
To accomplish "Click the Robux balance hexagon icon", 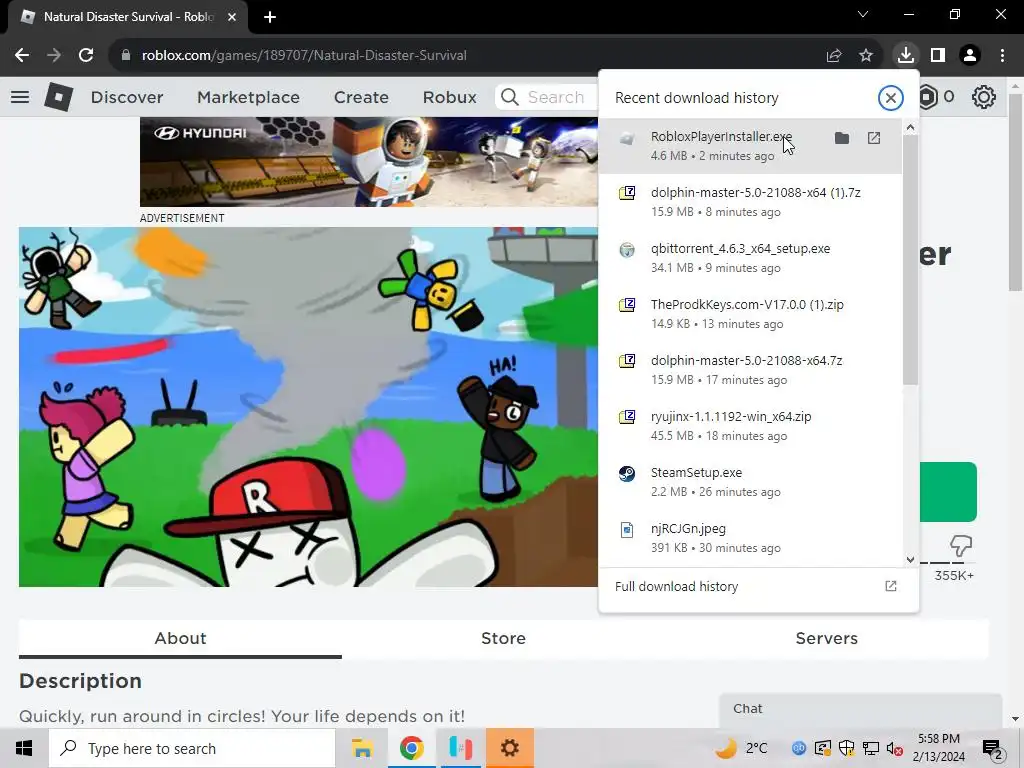I will [928, 97].
